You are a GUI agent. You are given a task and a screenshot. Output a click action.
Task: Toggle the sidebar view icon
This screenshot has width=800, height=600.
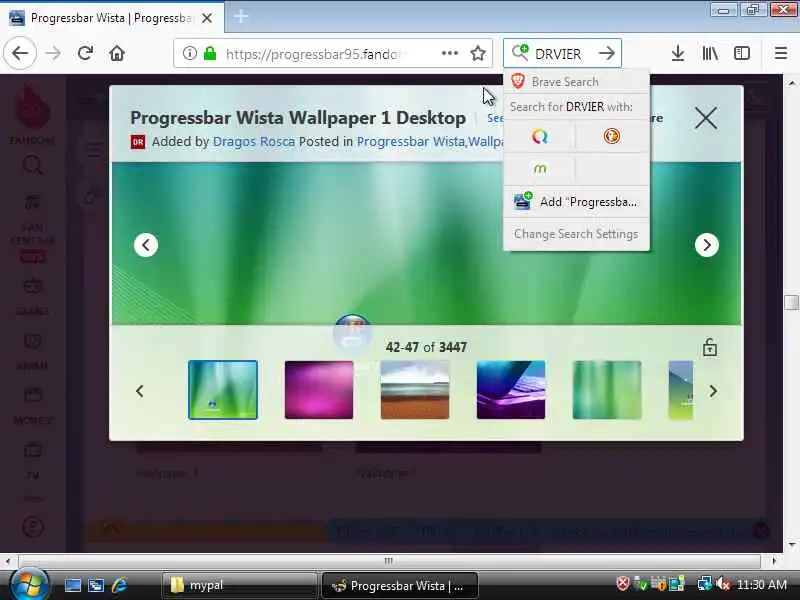click(x=741, y=53)
